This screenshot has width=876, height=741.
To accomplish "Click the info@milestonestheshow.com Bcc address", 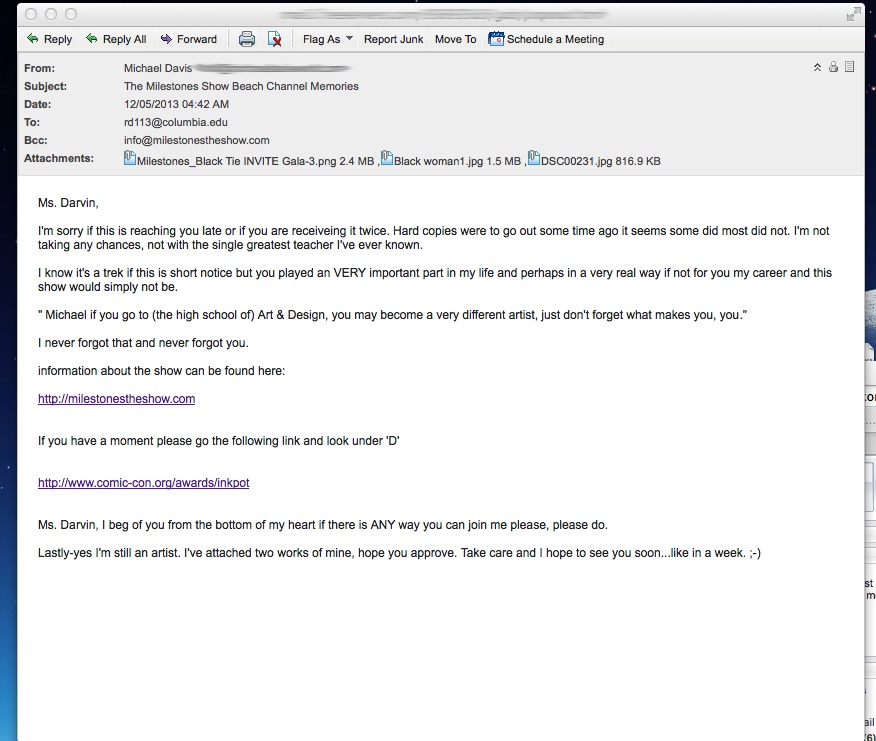I will [196, 141].
